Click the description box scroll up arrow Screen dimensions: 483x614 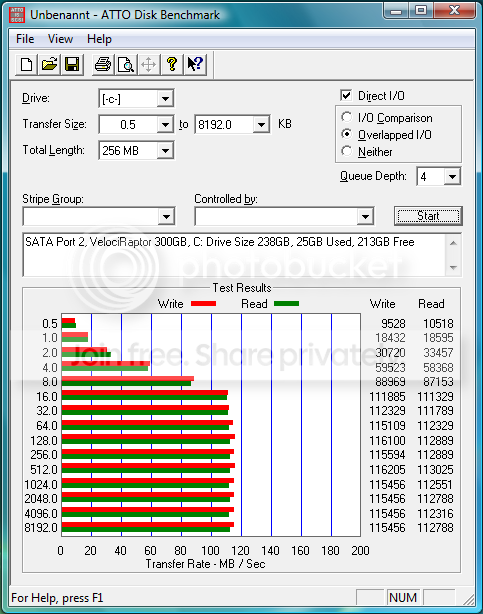tap(453, 243)
